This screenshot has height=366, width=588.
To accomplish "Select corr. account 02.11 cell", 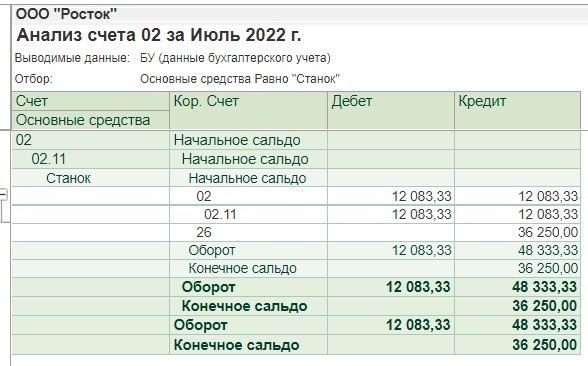I will click(x=248, y=214).
